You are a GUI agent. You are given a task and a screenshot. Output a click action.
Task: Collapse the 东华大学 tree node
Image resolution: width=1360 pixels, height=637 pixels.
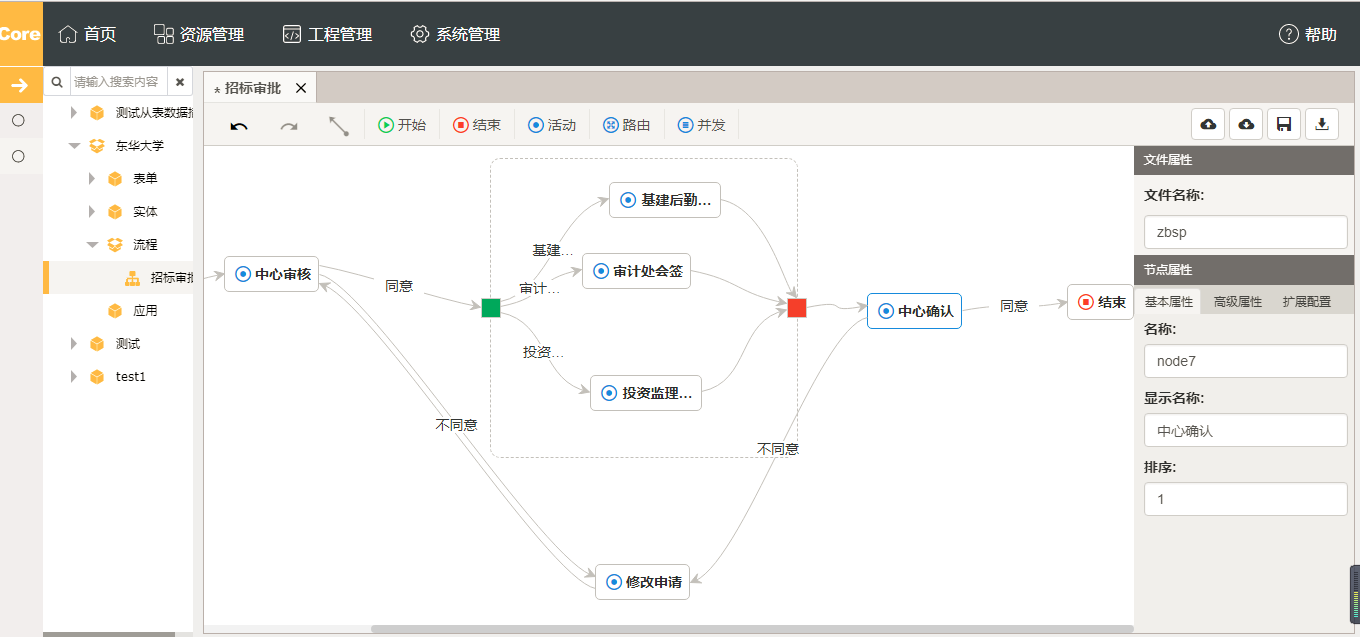pos(74,146)
